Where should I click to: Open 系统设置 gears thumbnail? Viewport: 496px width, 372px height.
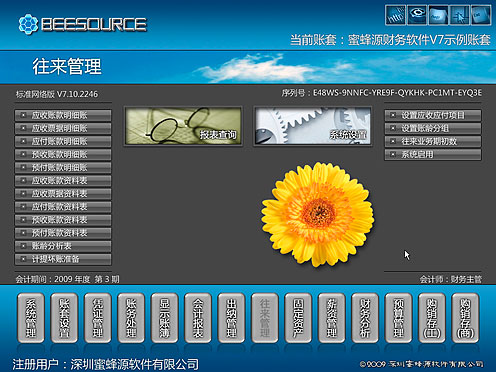313,126
